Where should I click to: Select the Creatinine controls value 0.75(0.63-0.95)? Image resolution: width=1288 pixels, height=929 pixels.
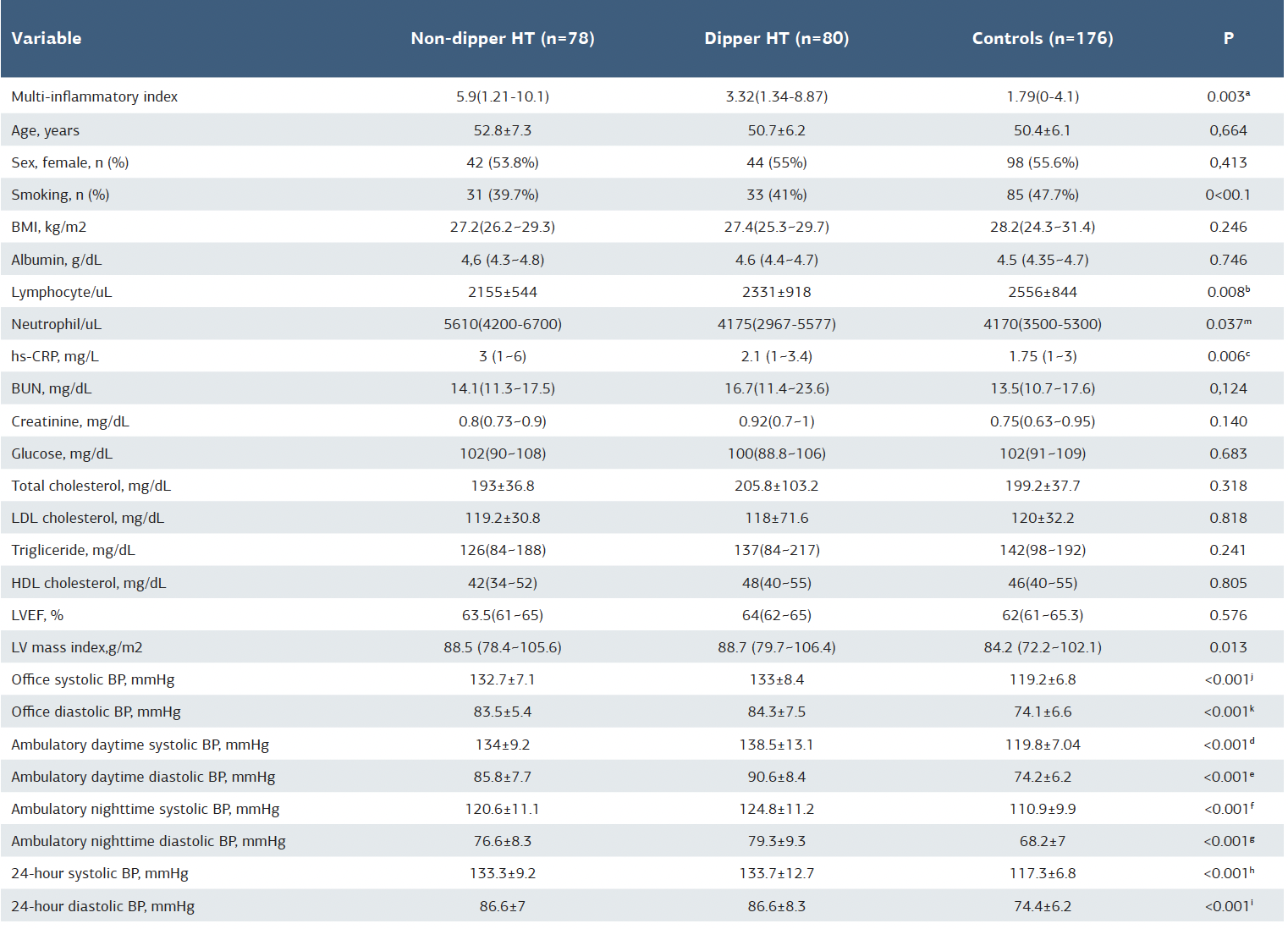(x=1042, y=421)
